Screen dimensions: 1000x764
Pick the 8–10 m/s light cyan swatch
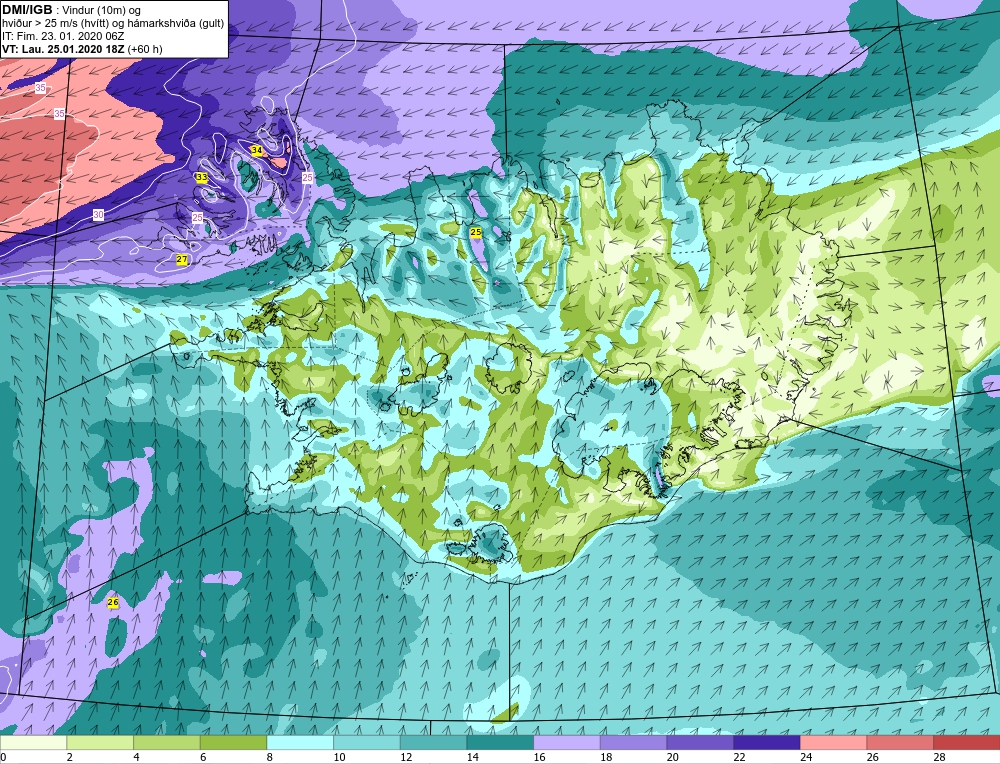tap(300, 742)
